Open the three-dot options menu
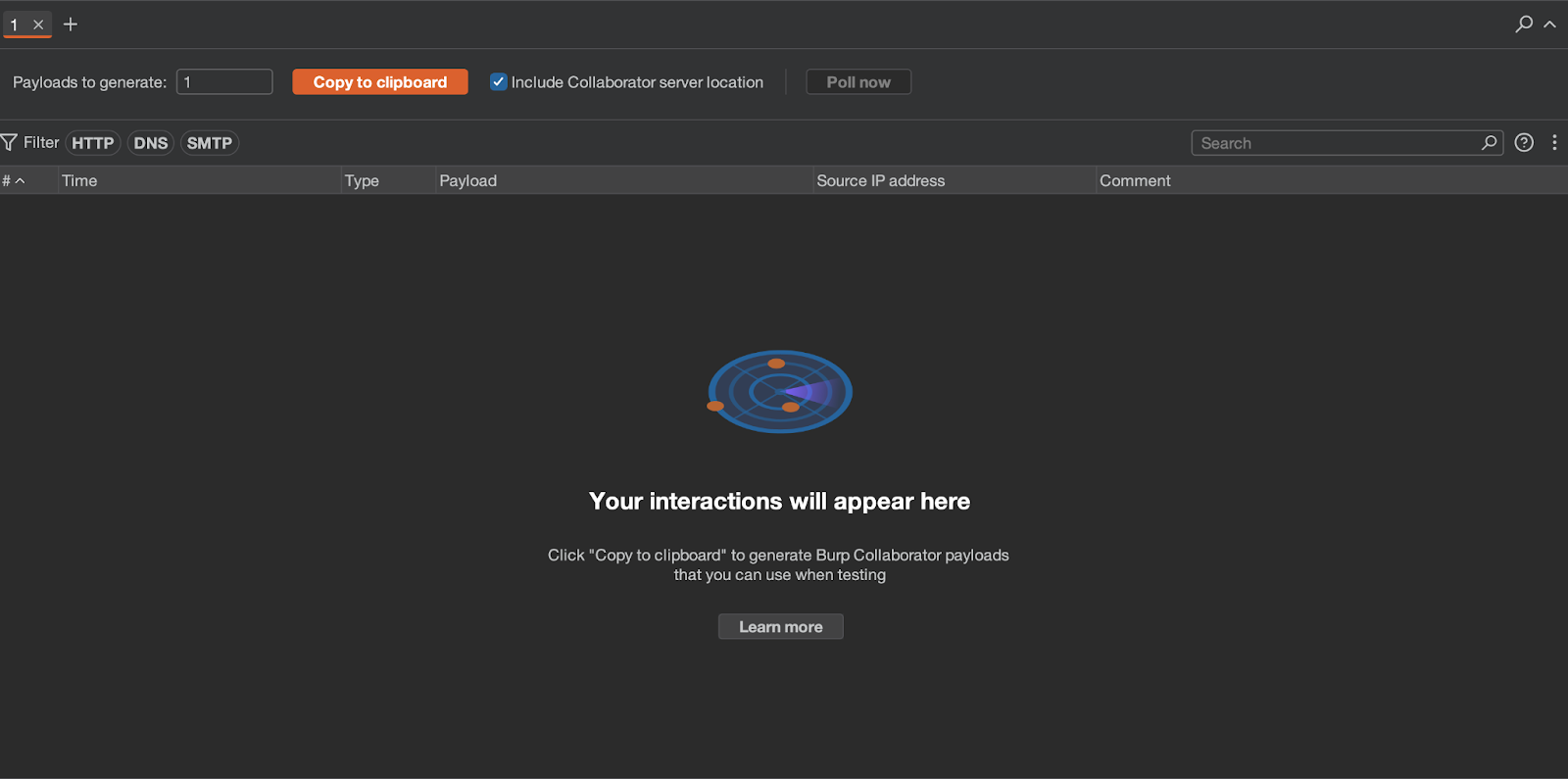The width and height of the screenshot is (1568, 779). pyautogui.click(x=1554, y=143)
